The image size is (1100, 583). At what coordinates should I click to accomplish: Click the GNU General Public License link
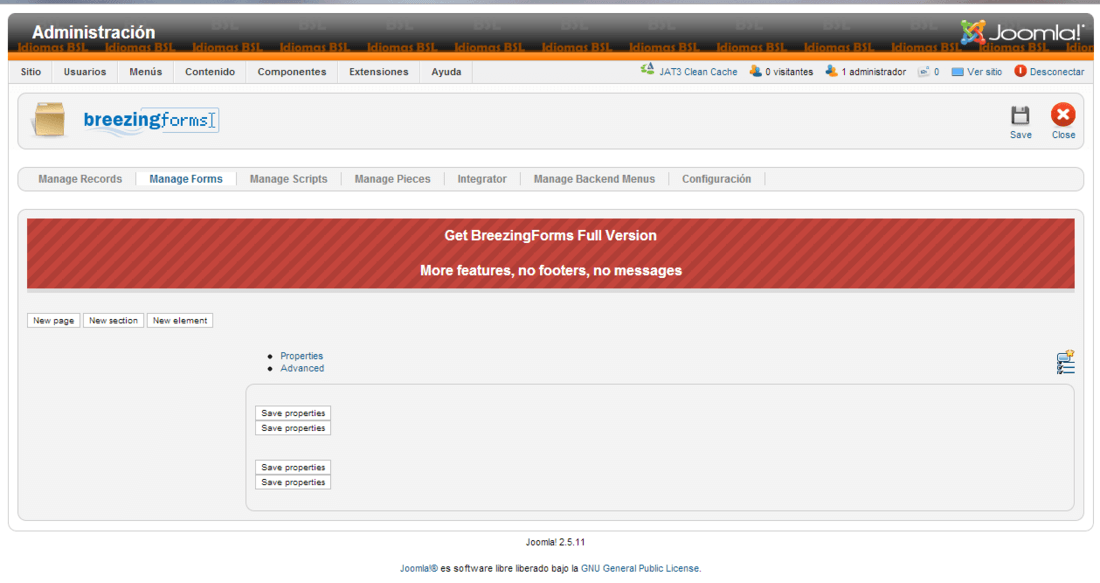pyautogui.click(x=640, y=568)
